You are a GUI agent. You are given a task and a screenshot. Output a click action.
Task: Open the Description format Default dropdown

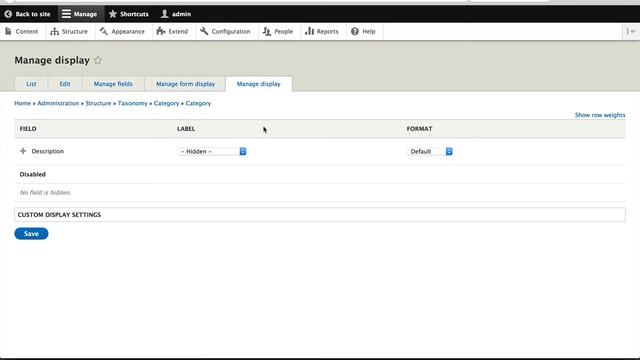(430, 151)
